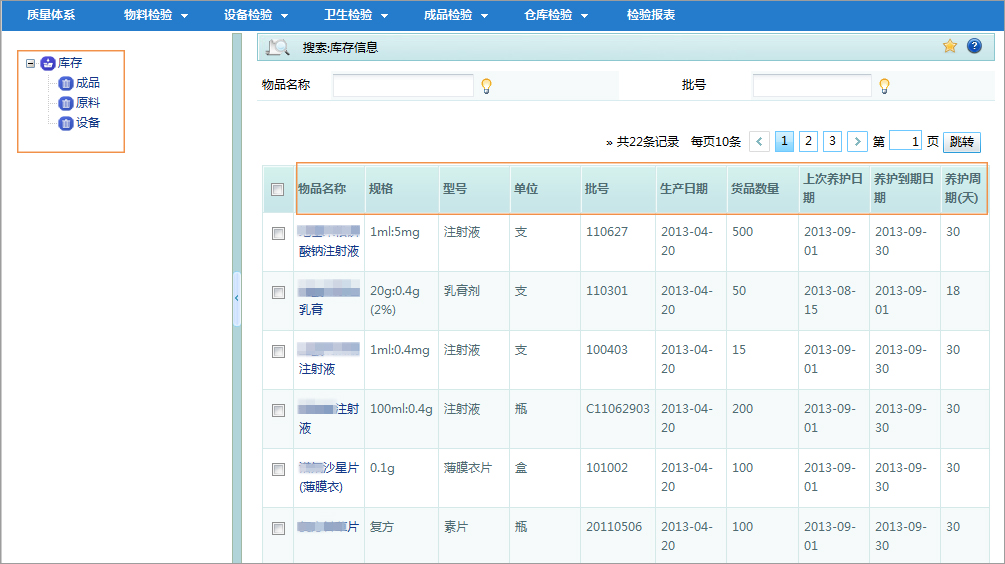
Task: Click the magnifier search icon beside 搜索:库存信息
Action: click(278, 47)
